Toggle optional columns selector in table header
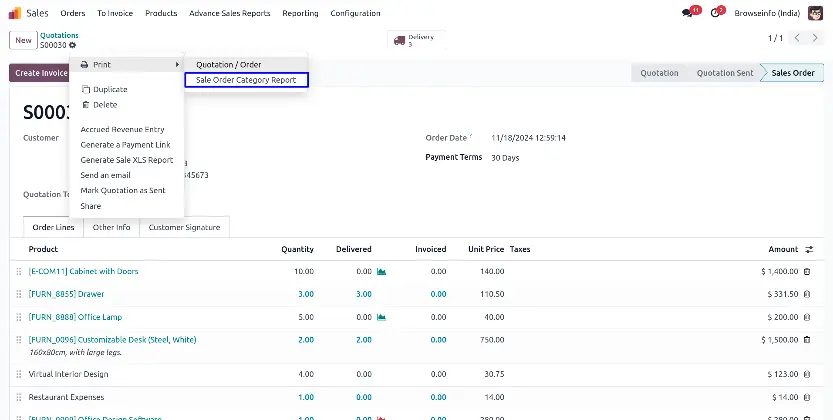The width and height of the screenshot is (833, 420). click(x=809, y=249)
